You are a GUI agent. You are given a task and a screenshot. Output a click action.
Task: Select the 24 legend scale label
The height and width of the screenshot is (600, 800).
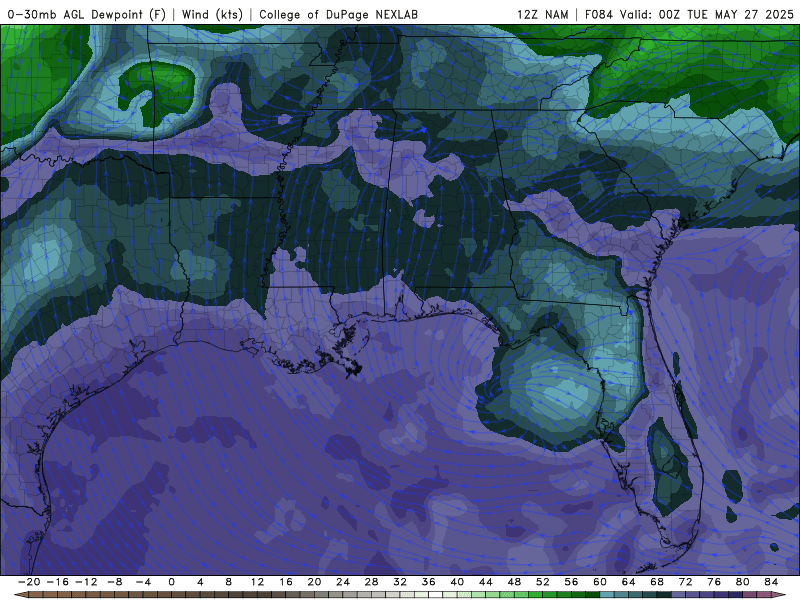[x=343, y=582]
